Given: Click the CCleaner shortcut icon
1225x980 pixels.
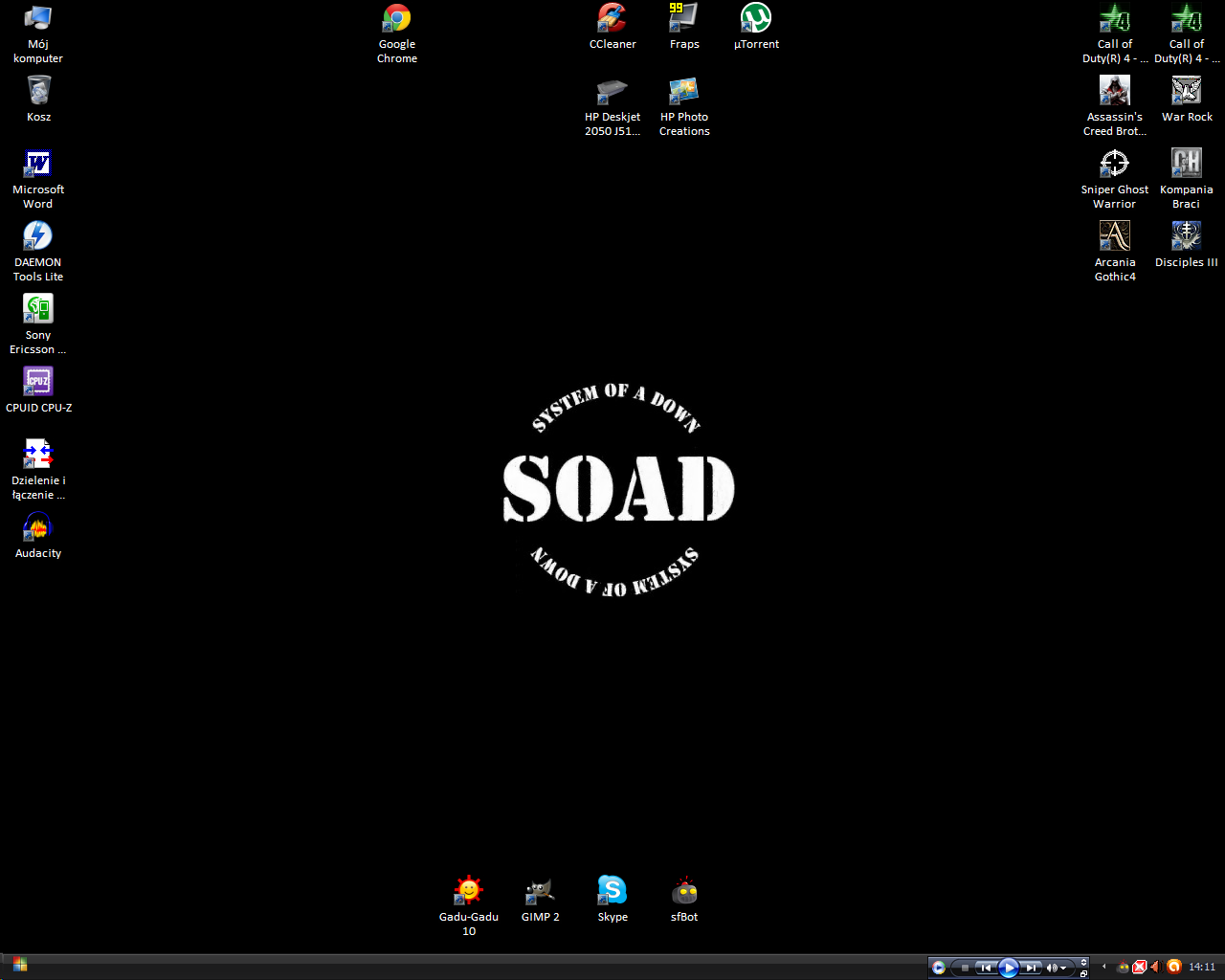Looking at the screenshot, I should (x=612, y=26).
